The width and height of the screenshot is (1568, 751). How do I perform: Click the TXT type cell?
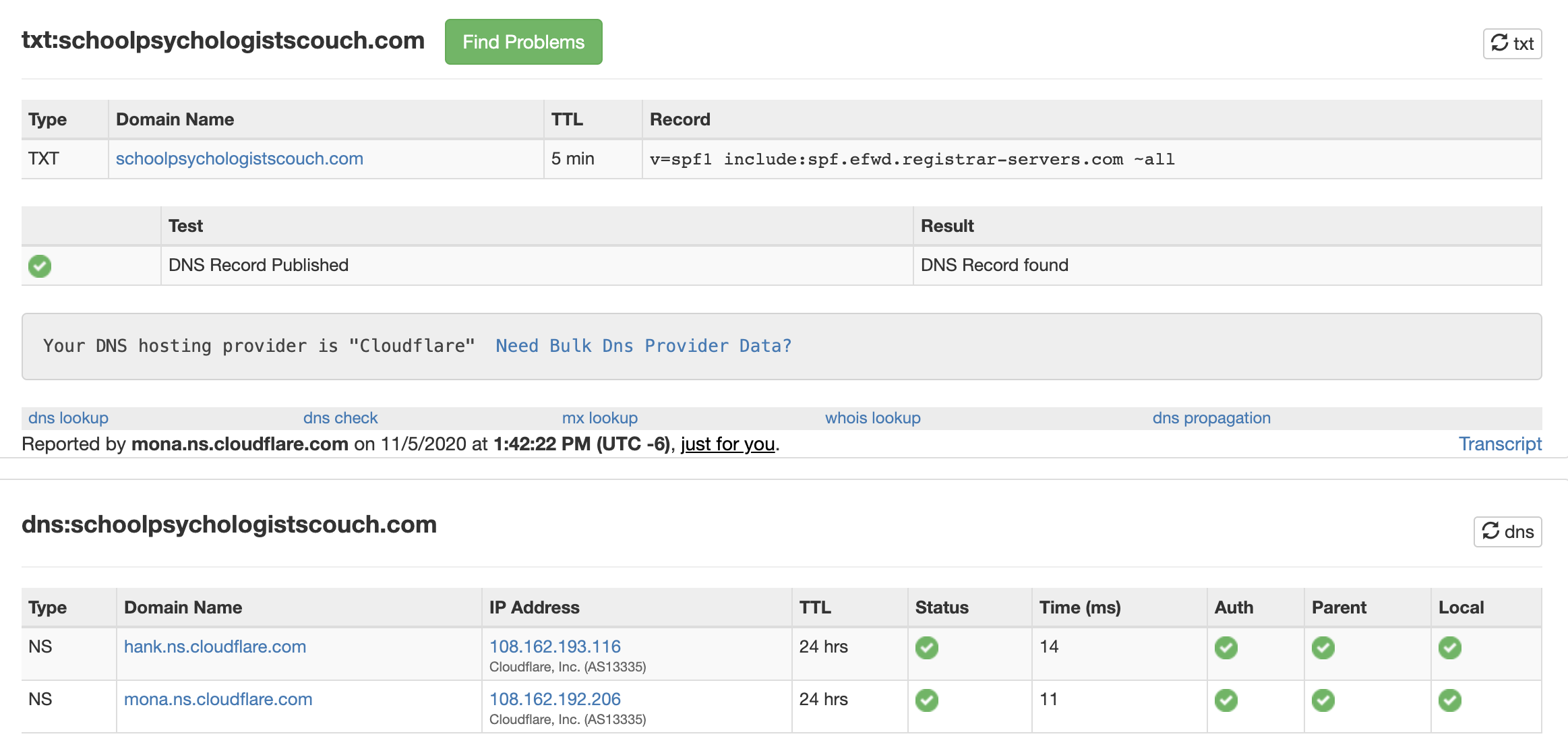point(65,159)
